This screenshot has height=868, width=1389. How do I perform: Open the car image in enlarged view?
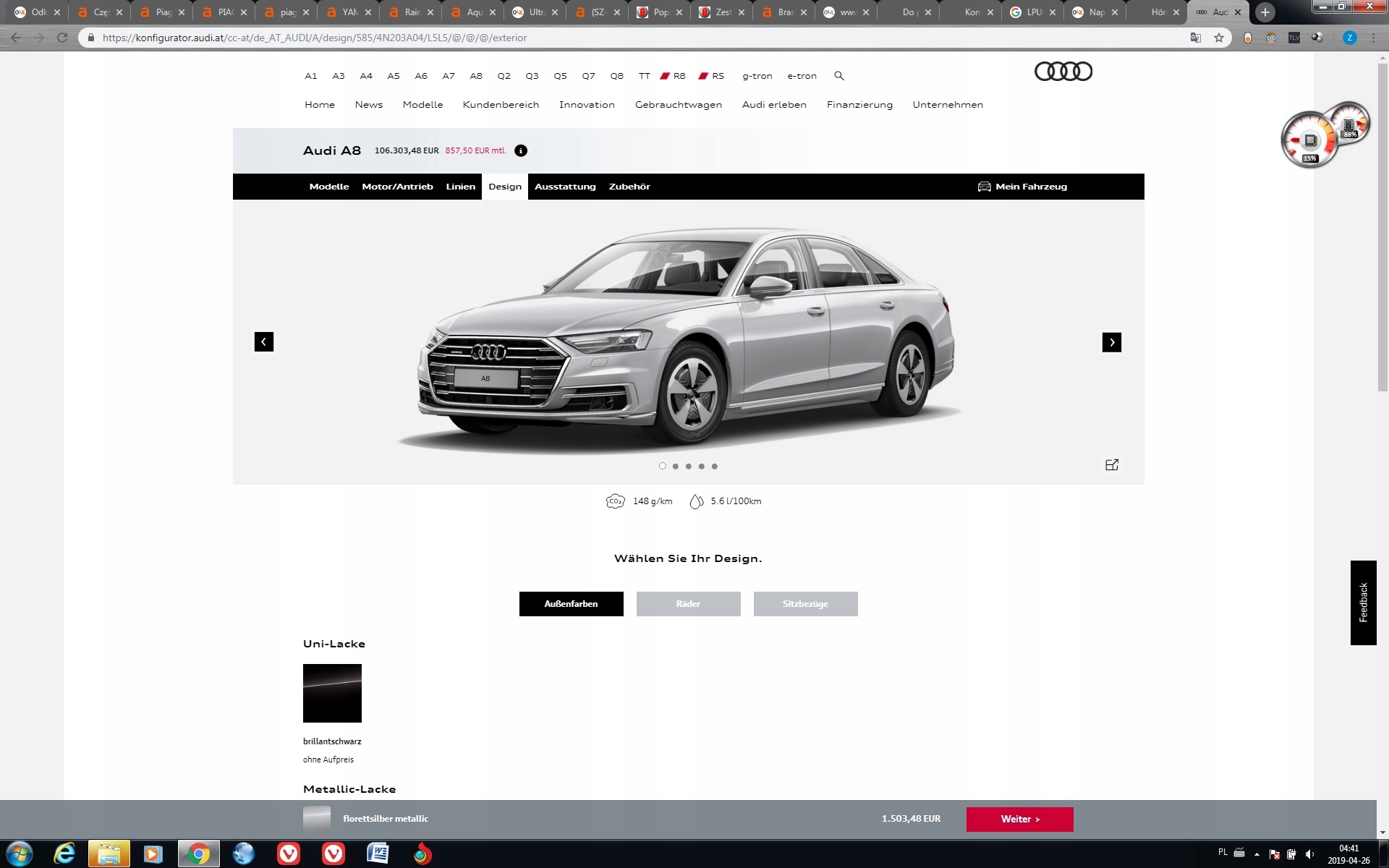(1112, 465)
